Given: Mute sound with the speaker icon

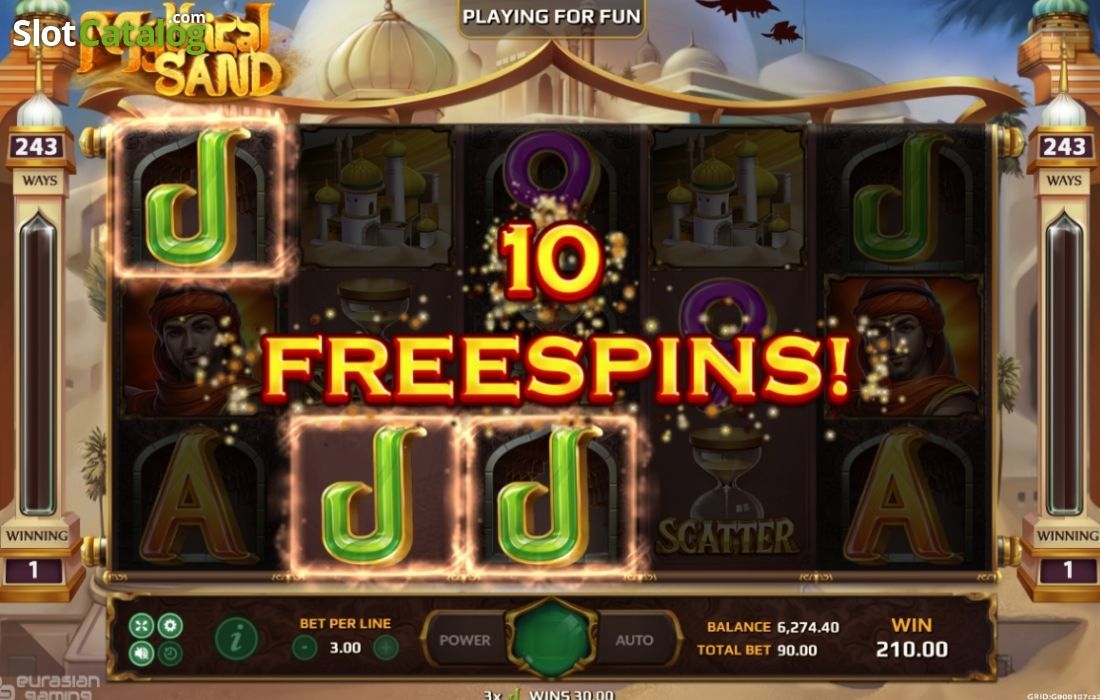Looking at the screenshot, I should (141, 654).
